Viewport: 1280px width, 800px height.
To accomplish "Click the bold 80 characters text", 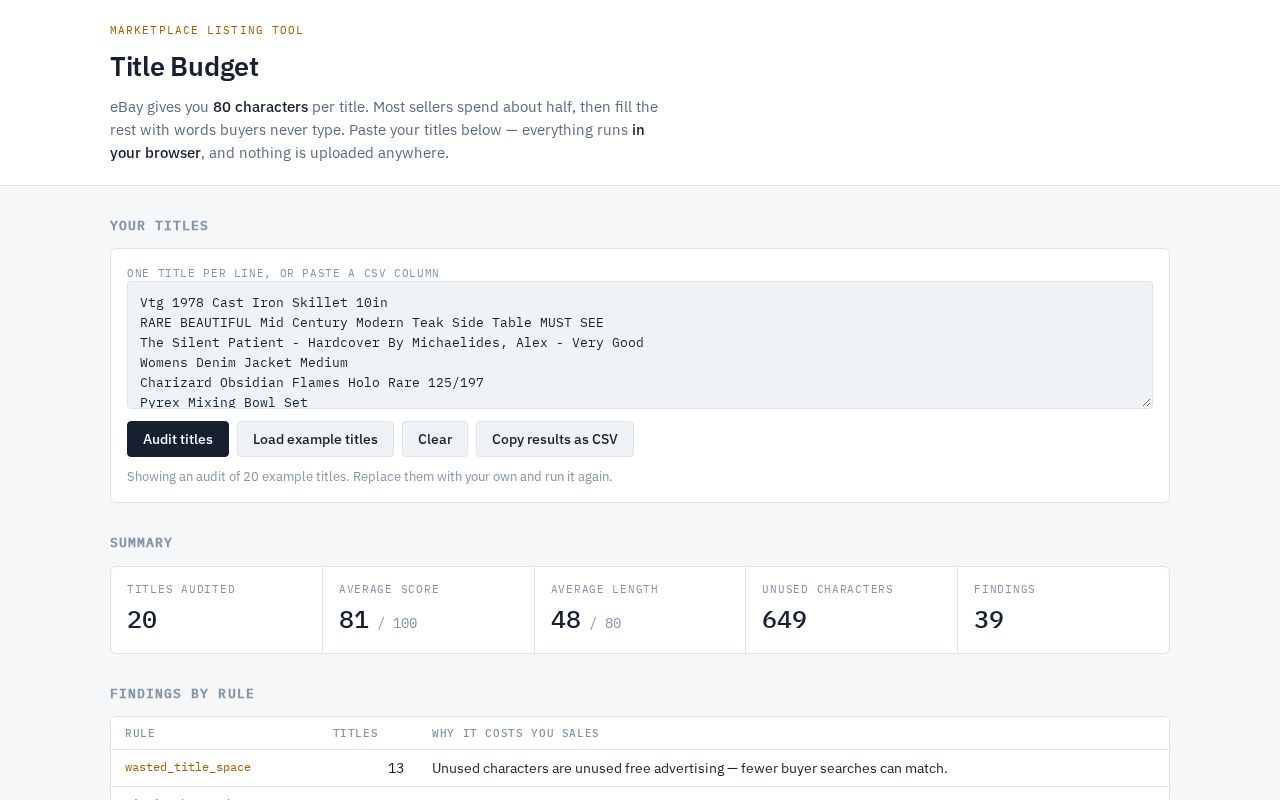I will click(260, 106).
